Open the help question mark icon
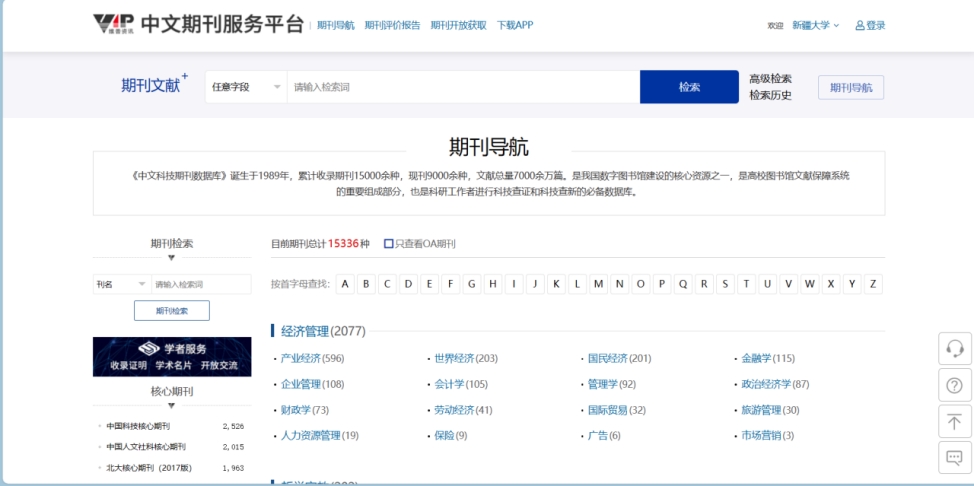 [955, 385]
